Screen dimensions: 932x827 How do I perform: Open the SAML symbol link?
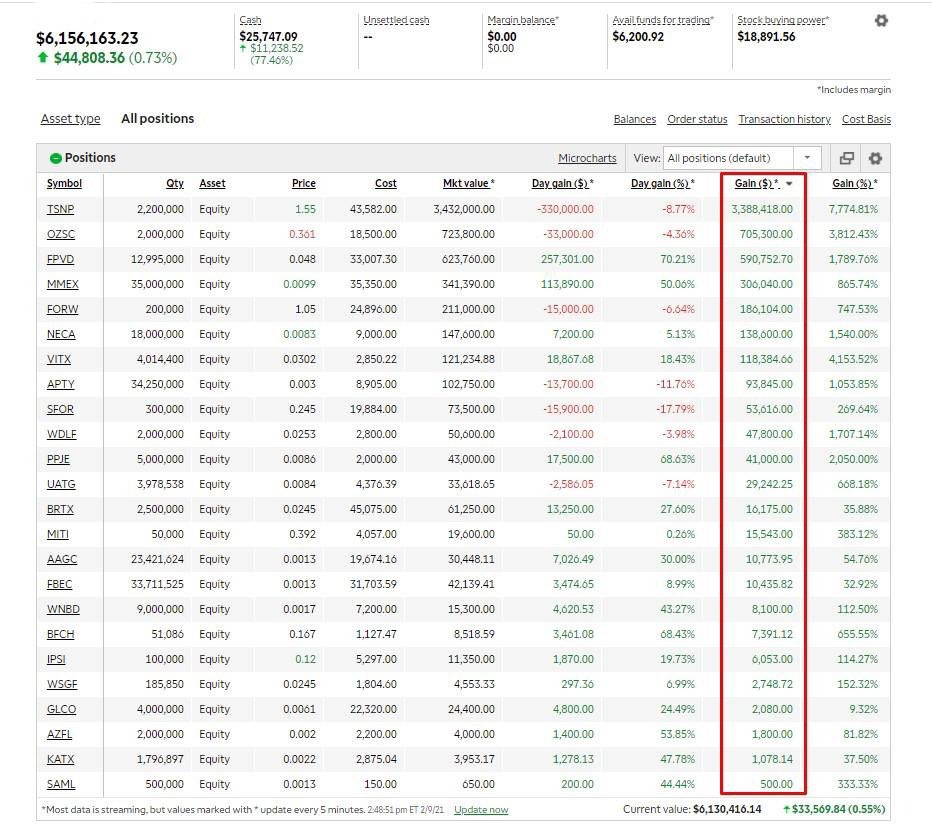(61, 784)
